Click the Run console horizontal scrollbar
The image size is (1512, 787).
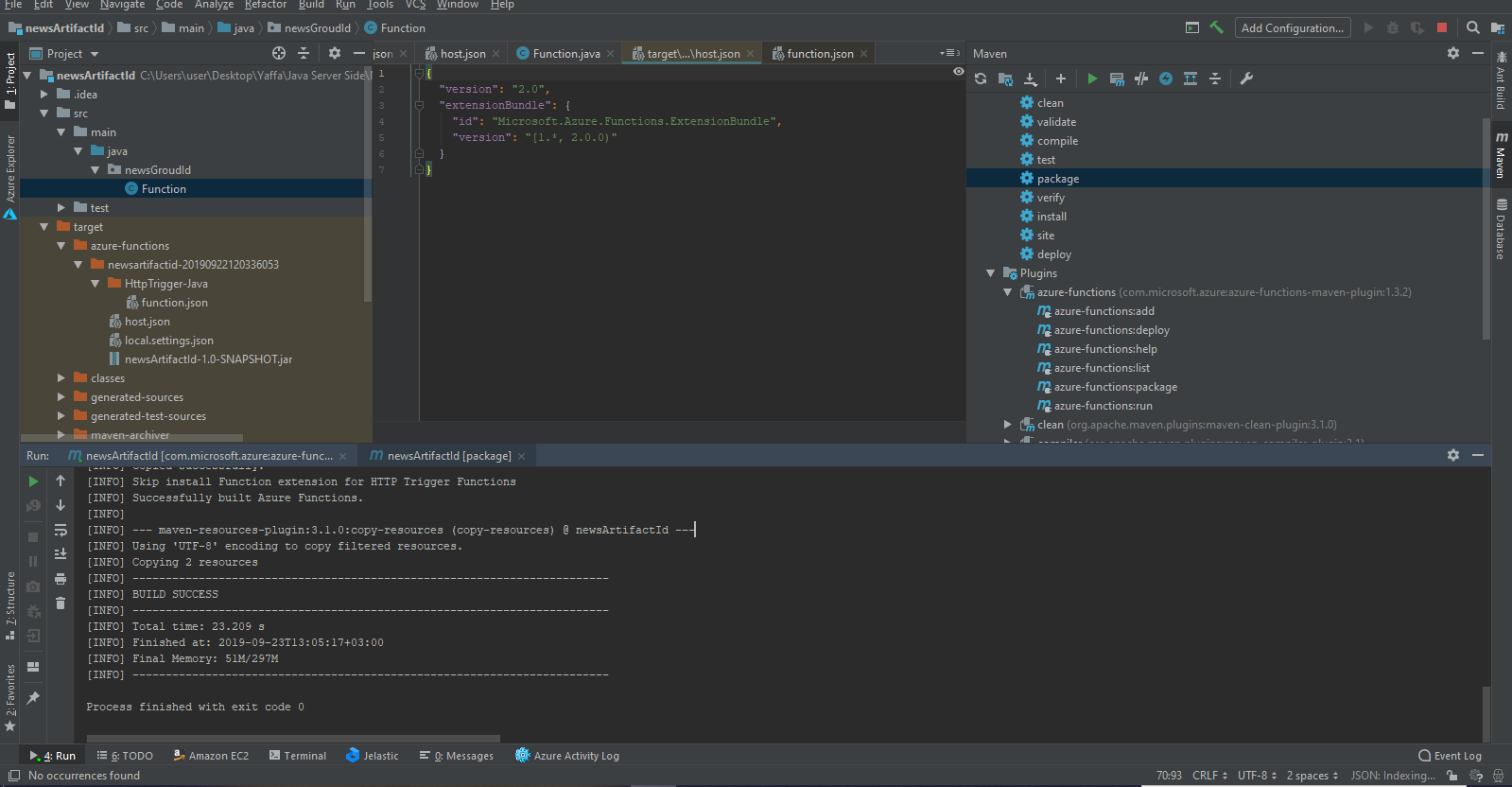pos(293,739)
